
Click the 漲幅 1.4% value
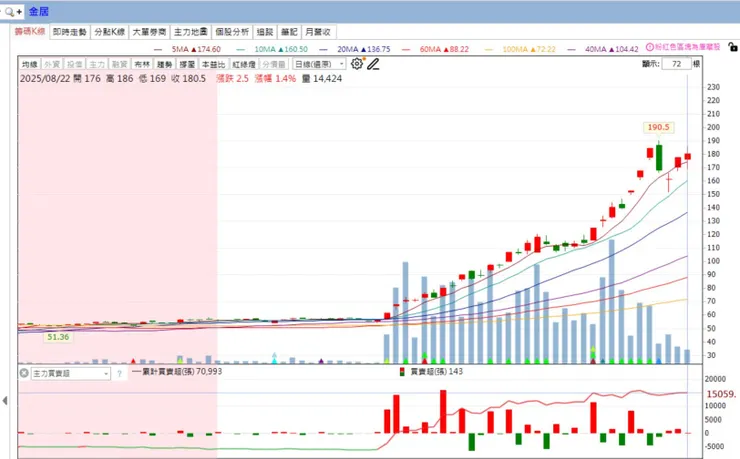click(x=275, y=78)
